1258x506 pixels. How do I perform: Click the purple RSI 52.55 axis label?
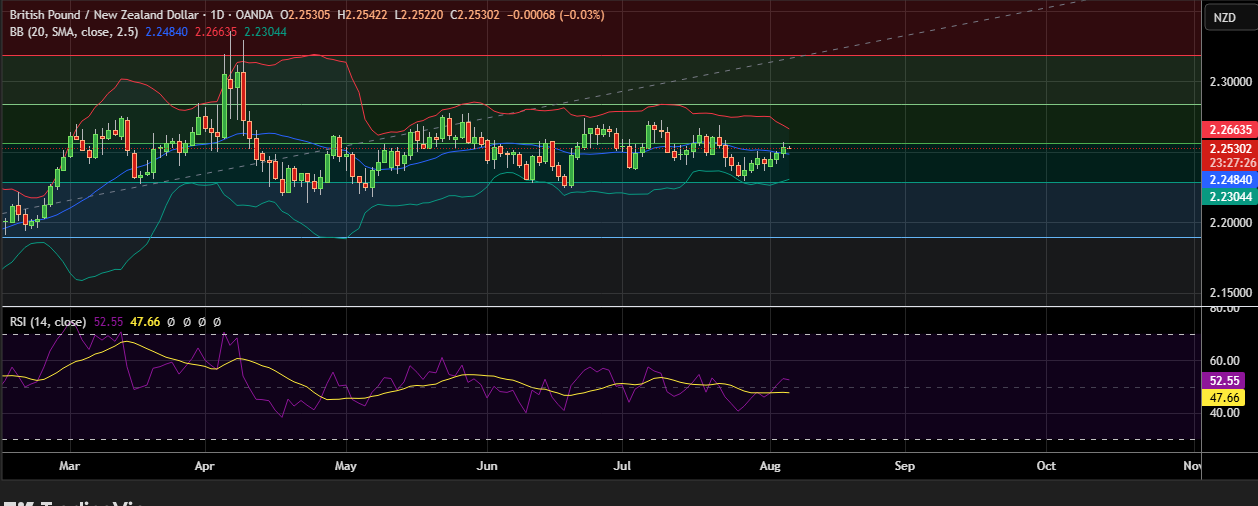(x=1226, y=381)
